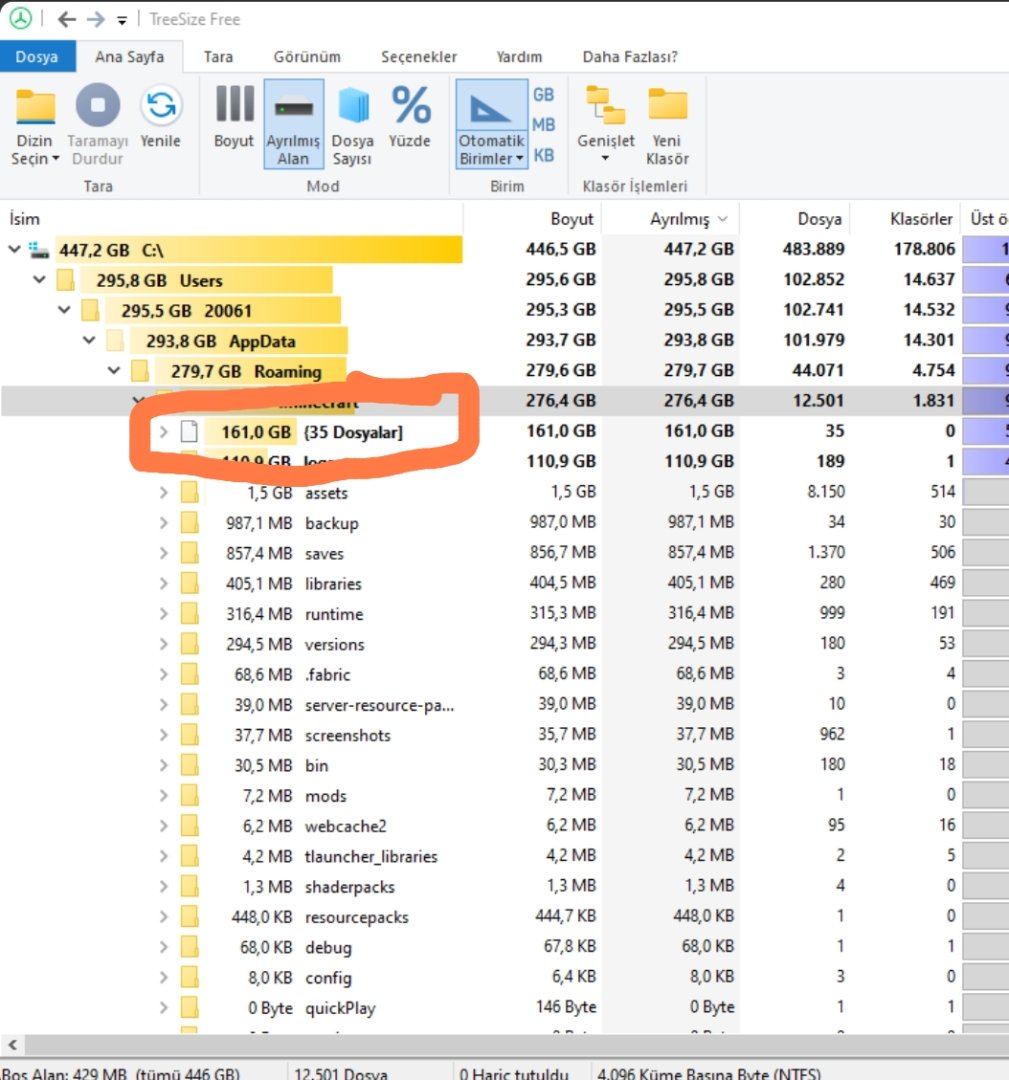The width and height of the screenshot is (1009, 1080).
Task: Open the Dosya menu
Action: coord(37,56)
